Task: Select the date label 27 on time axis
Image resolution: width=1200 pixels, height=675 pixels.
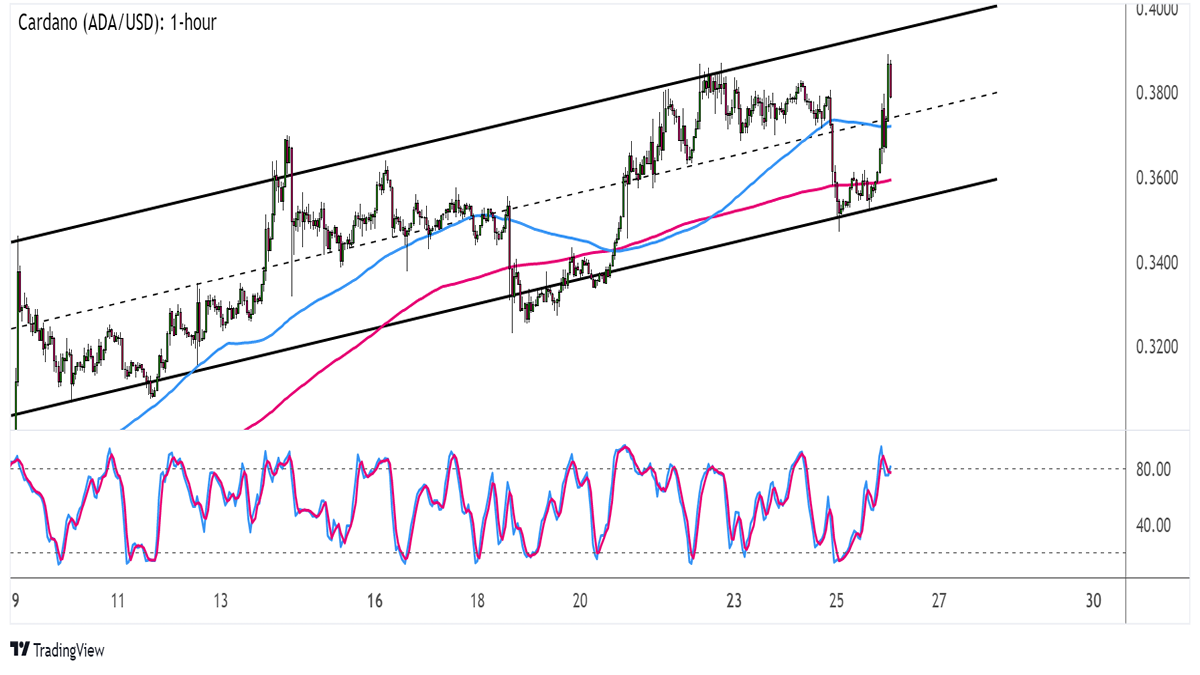Action: 939,601
